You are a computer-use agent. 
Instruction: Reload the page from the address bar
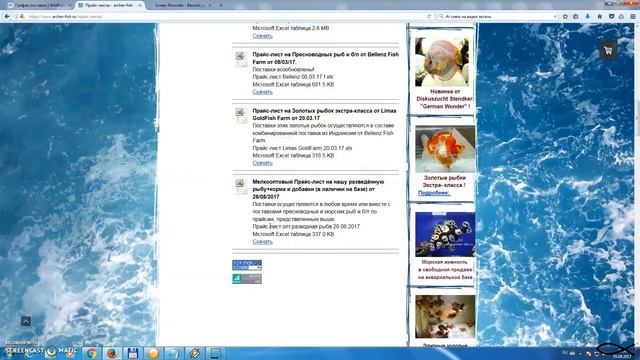click(429, 16)
